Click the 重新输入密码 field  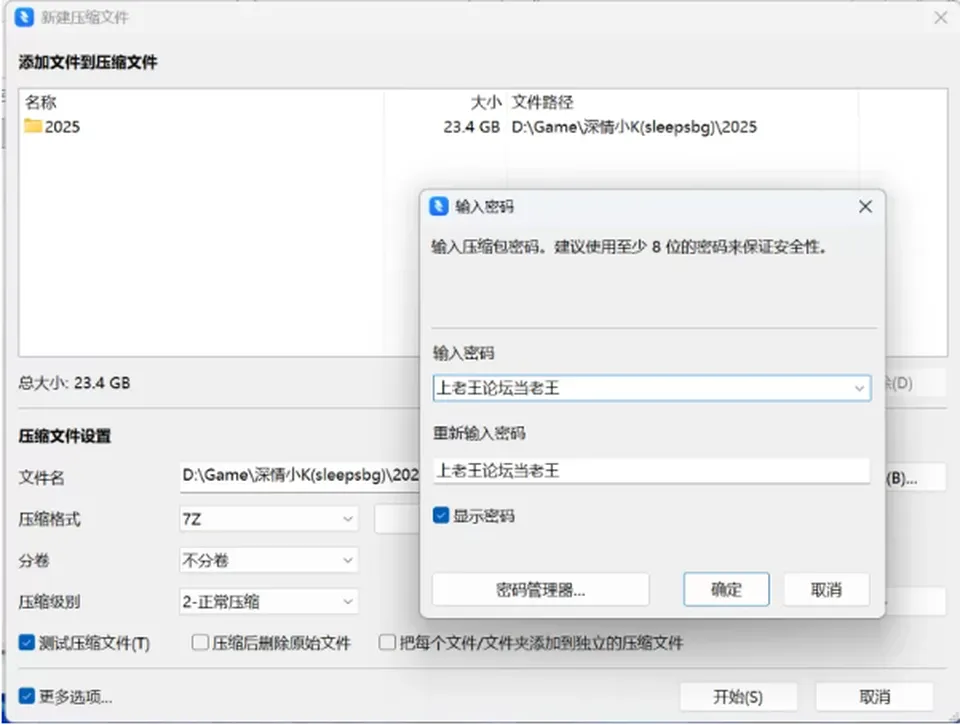click(x=651, y=471)
